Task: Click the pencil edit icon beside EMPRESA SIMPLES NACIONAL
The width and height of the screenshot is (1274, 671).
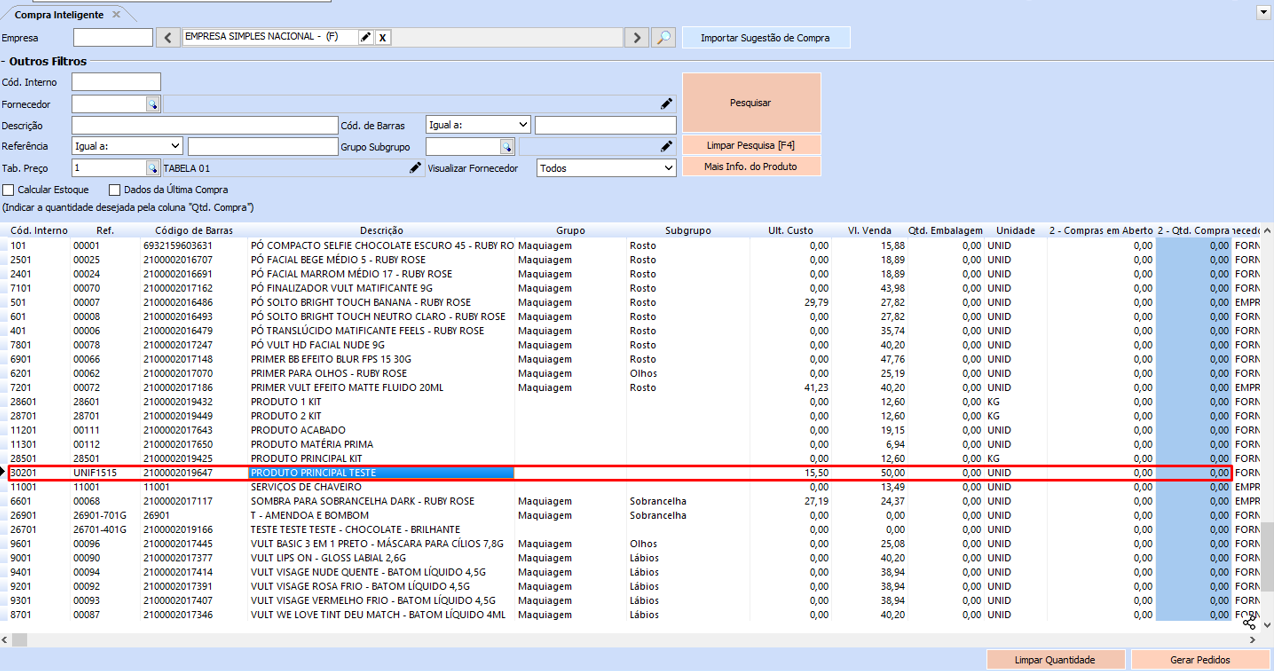Action: (x=366, y=37)
